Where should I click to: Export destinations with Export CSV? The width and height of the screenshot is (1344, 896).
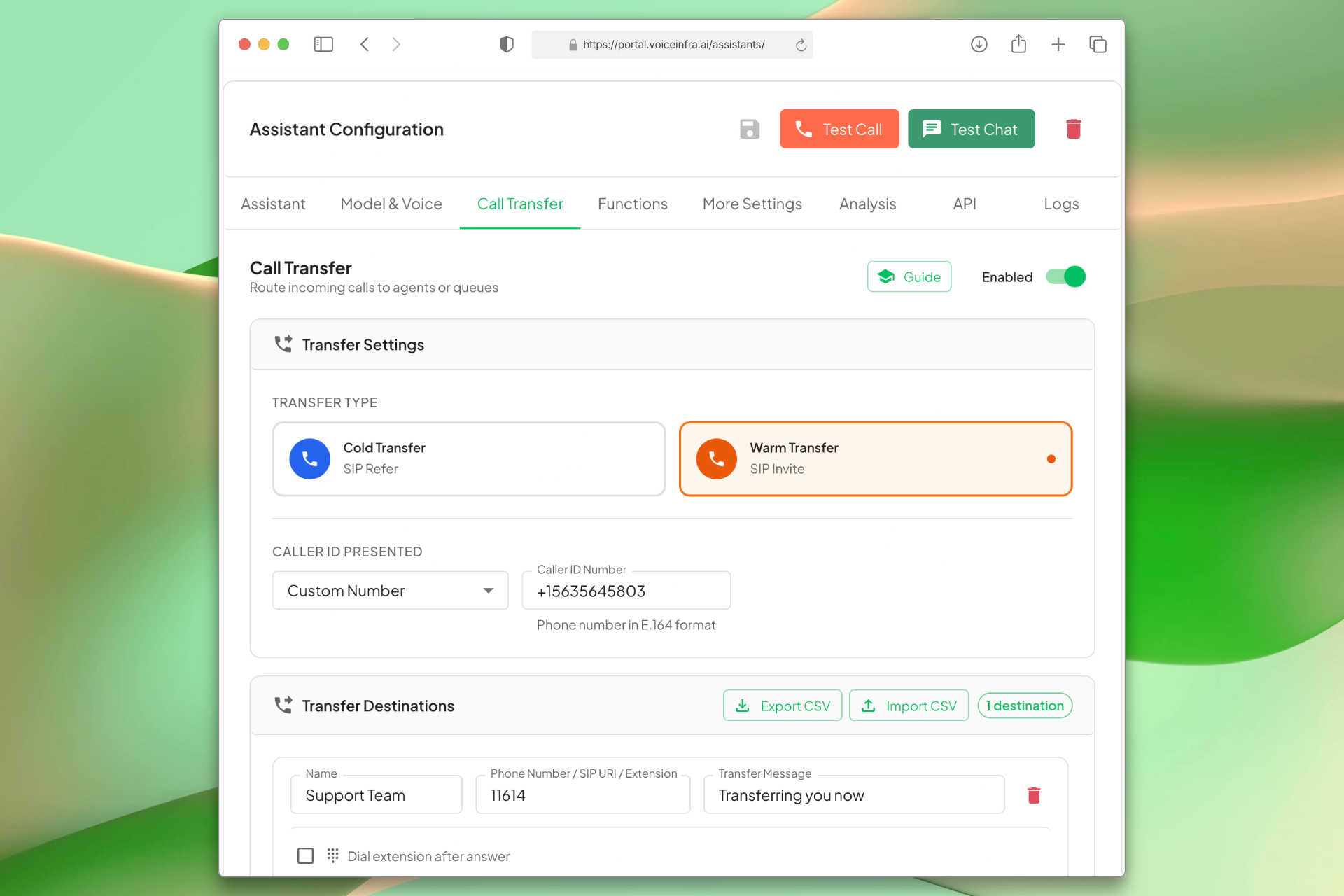(x=783, y=706)
